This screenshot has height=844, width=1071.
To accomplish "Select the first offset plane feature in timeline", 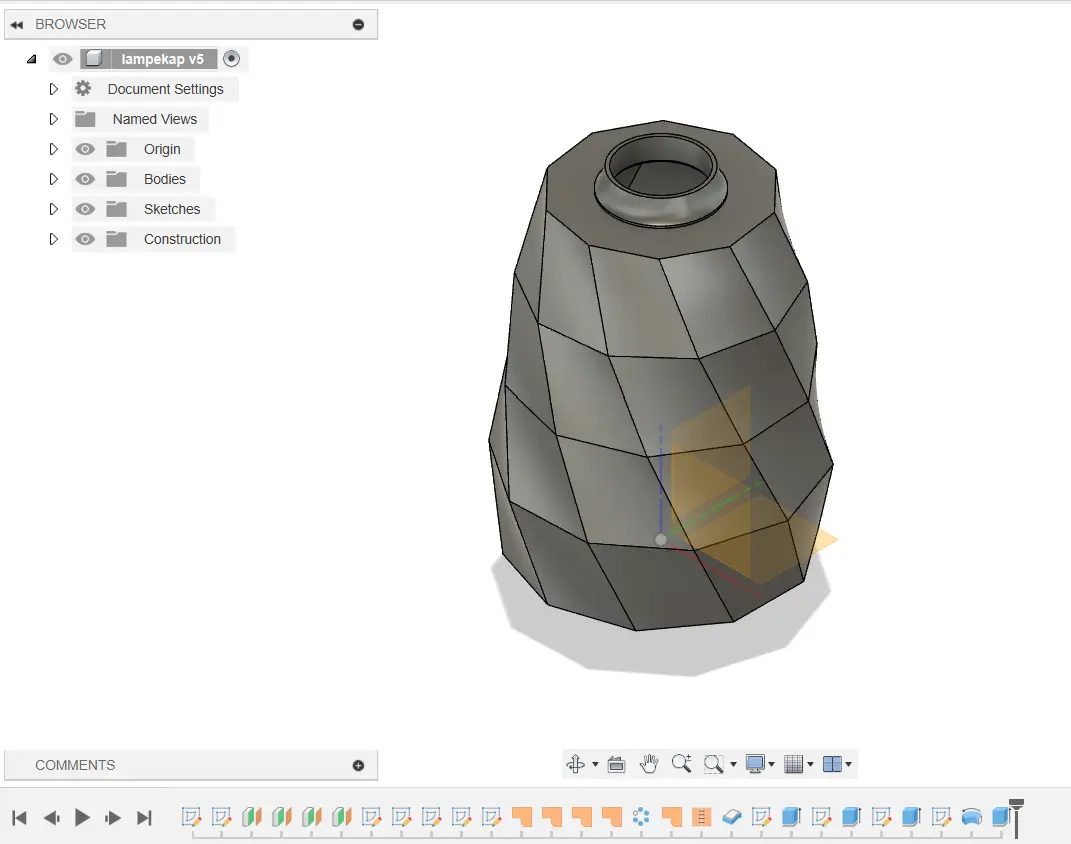I will (x=251, y=817).
